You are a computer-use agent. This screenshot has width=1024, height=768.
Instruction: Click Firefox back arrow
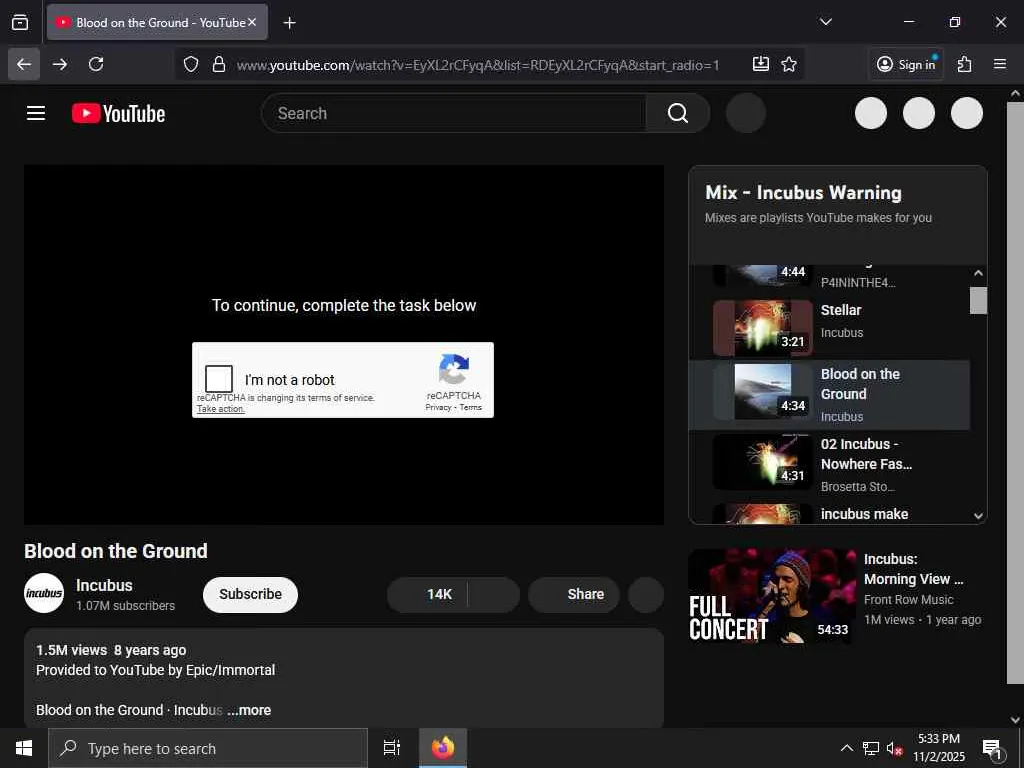click(x=24, y=64)
